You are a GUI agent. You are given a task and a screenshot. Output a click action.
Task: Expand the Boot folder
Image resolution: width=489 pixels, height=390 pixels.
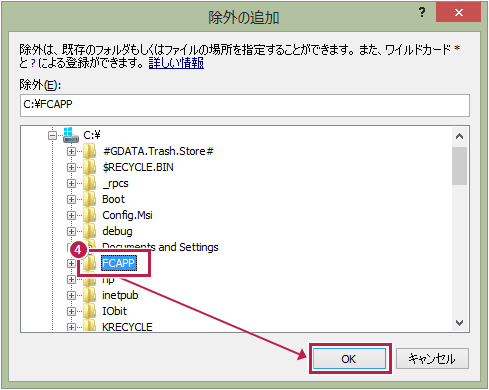(x=71, y=199)
